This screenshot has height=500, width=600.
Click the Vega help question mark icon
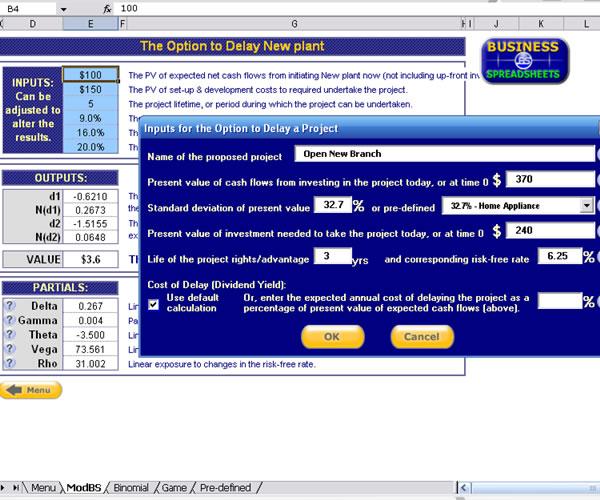point(9,350)
